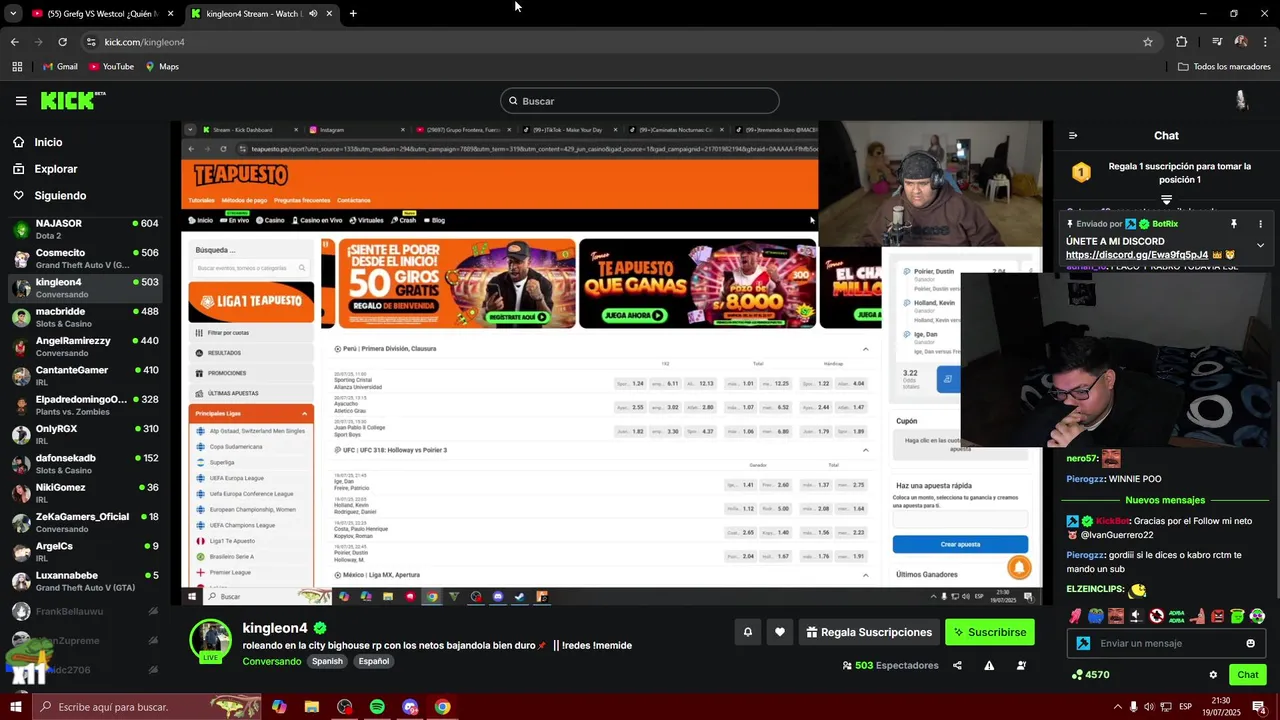
Task: Open the Gmail bookmark
Action: pyautogui.click(x=60, y=66)
